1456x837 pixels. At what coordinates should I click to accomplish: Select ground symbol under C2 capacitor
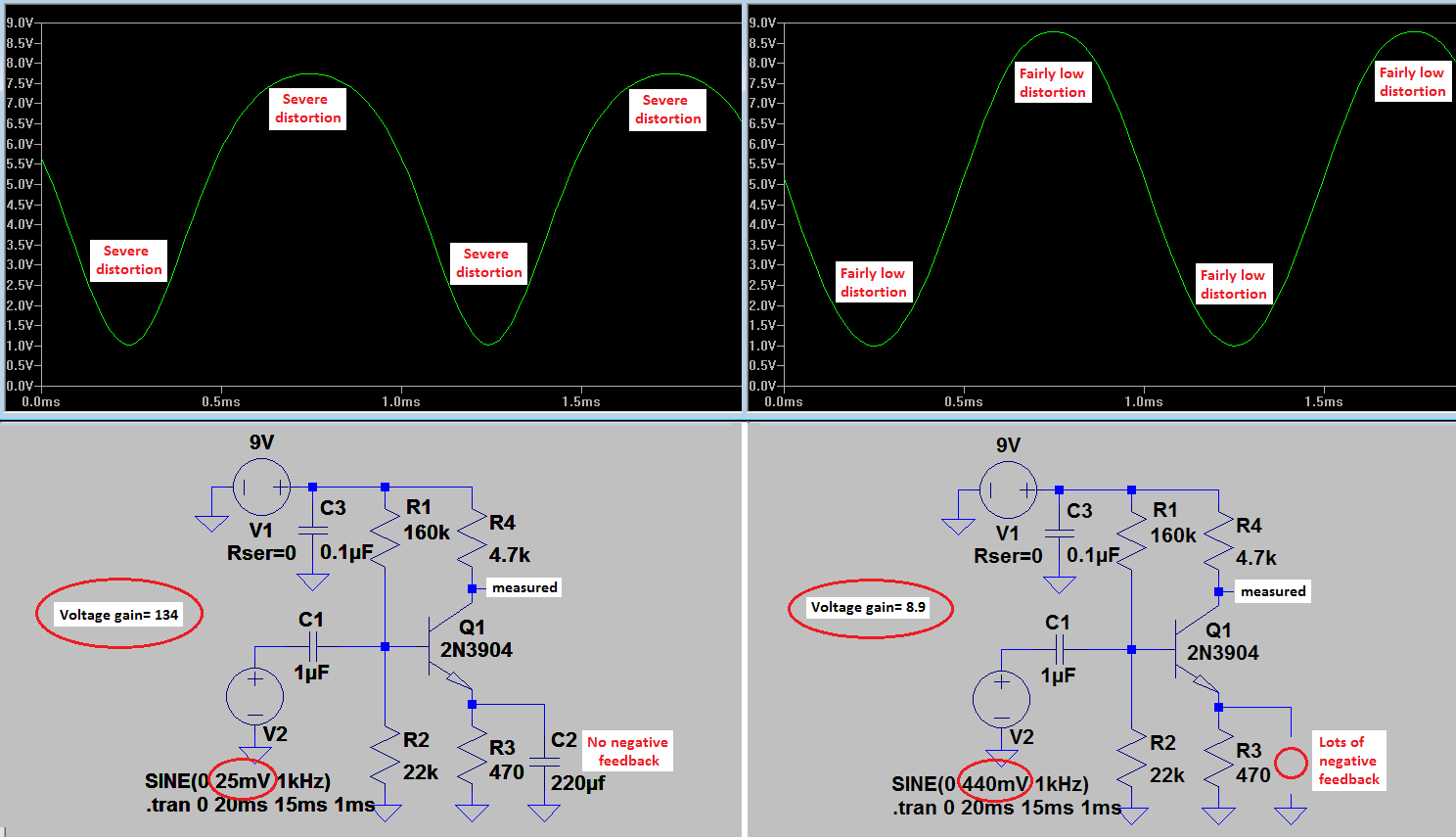pos(544,813)
